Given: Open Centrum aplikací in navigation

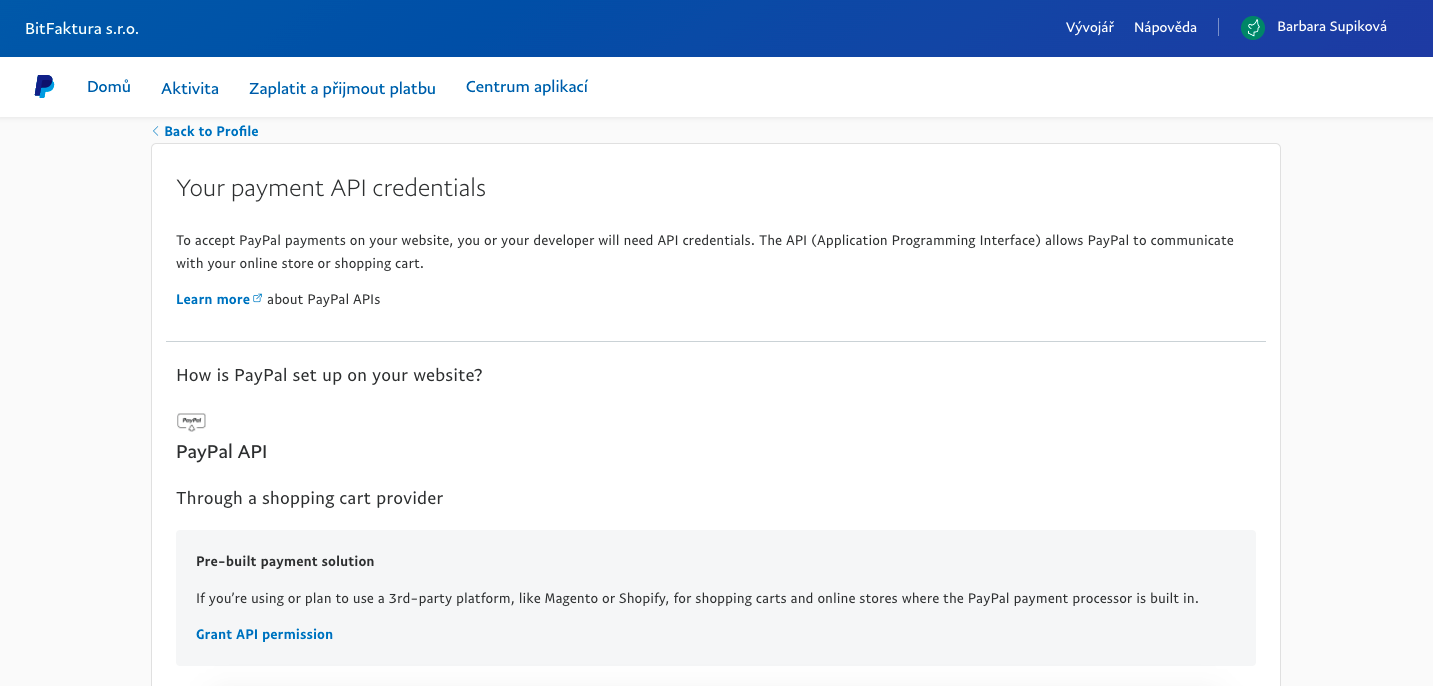Looking at the screenshot, I should 527,87.
